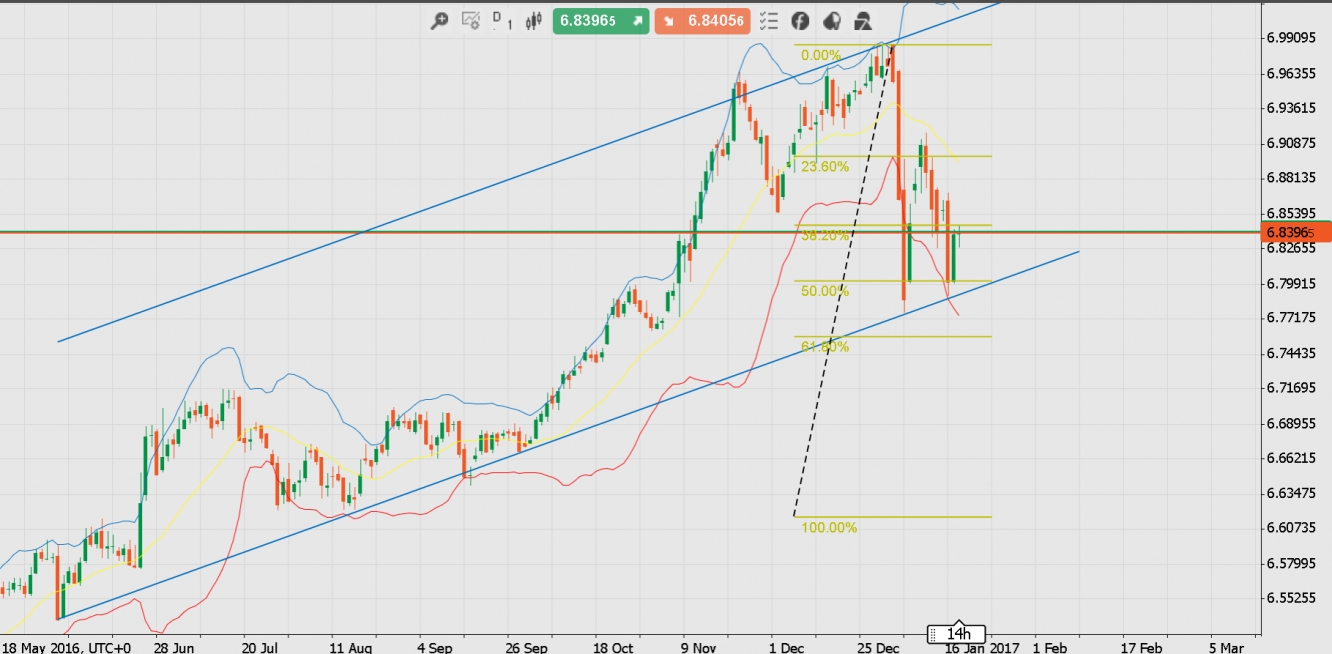This screenshot has height=654, width=1332.
Task: Click the 6.60735 price axis label
Action: pos(1290,527)
